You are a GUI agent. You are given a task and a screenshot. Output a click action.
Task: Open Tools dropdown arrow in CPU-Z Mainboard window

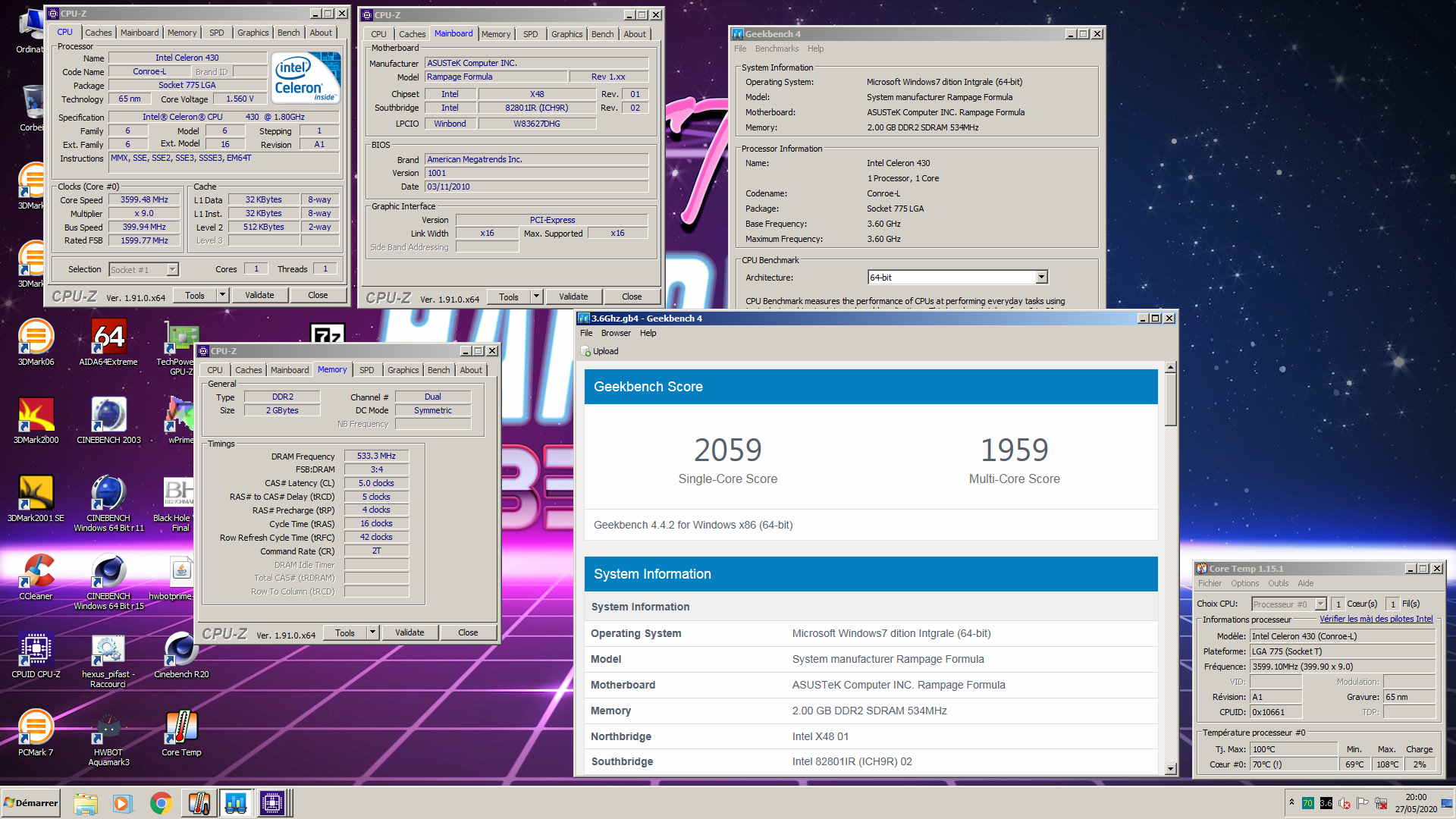click(536, 297)
